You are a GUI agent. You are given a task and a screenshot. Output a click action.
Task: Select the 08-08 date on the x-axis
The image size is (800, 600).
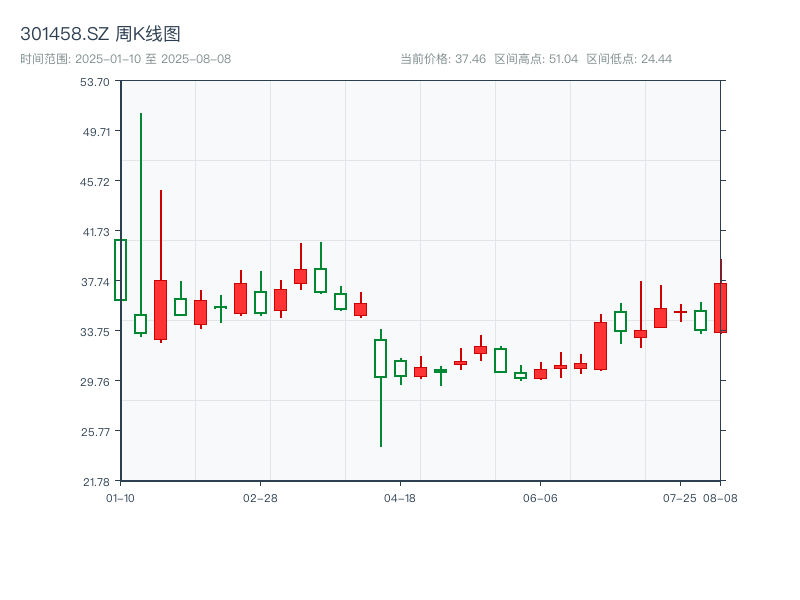pos(720,497)
